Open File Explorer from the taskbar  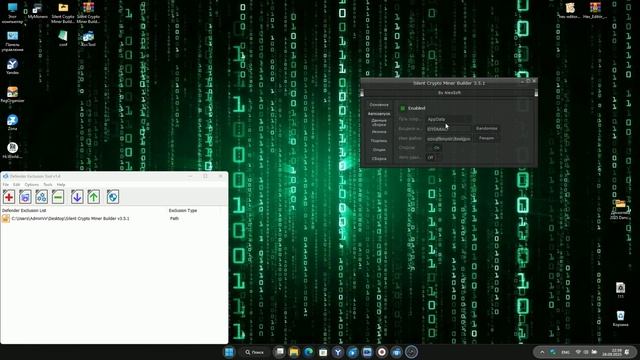(294, 352)
